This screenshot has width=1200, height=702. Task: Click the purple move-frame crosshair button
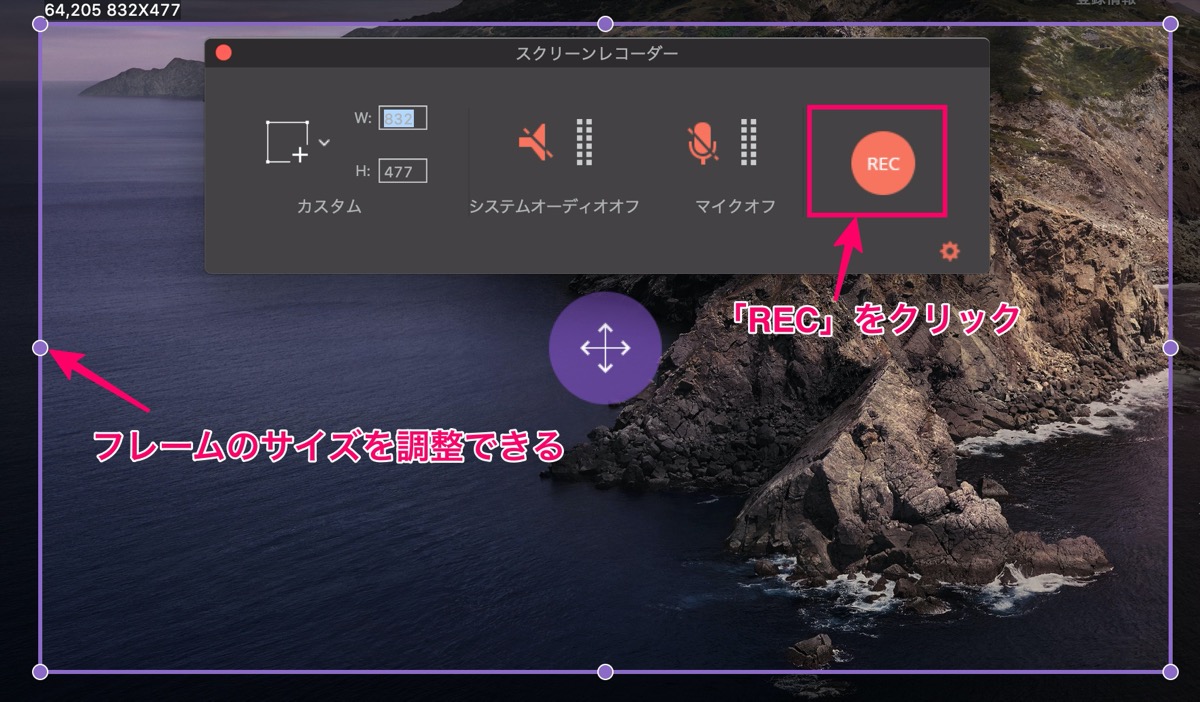click(x=605, y=348)
